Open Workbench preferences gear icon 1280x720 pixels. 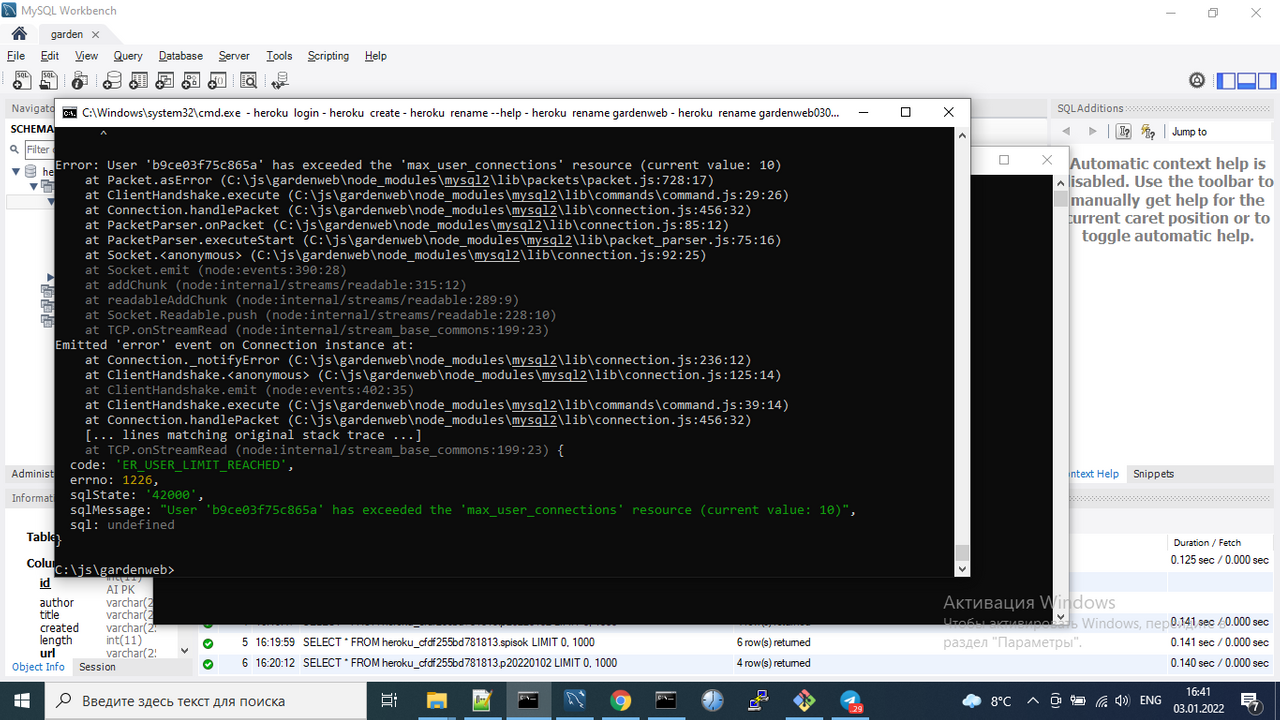tap(1197, 81)
